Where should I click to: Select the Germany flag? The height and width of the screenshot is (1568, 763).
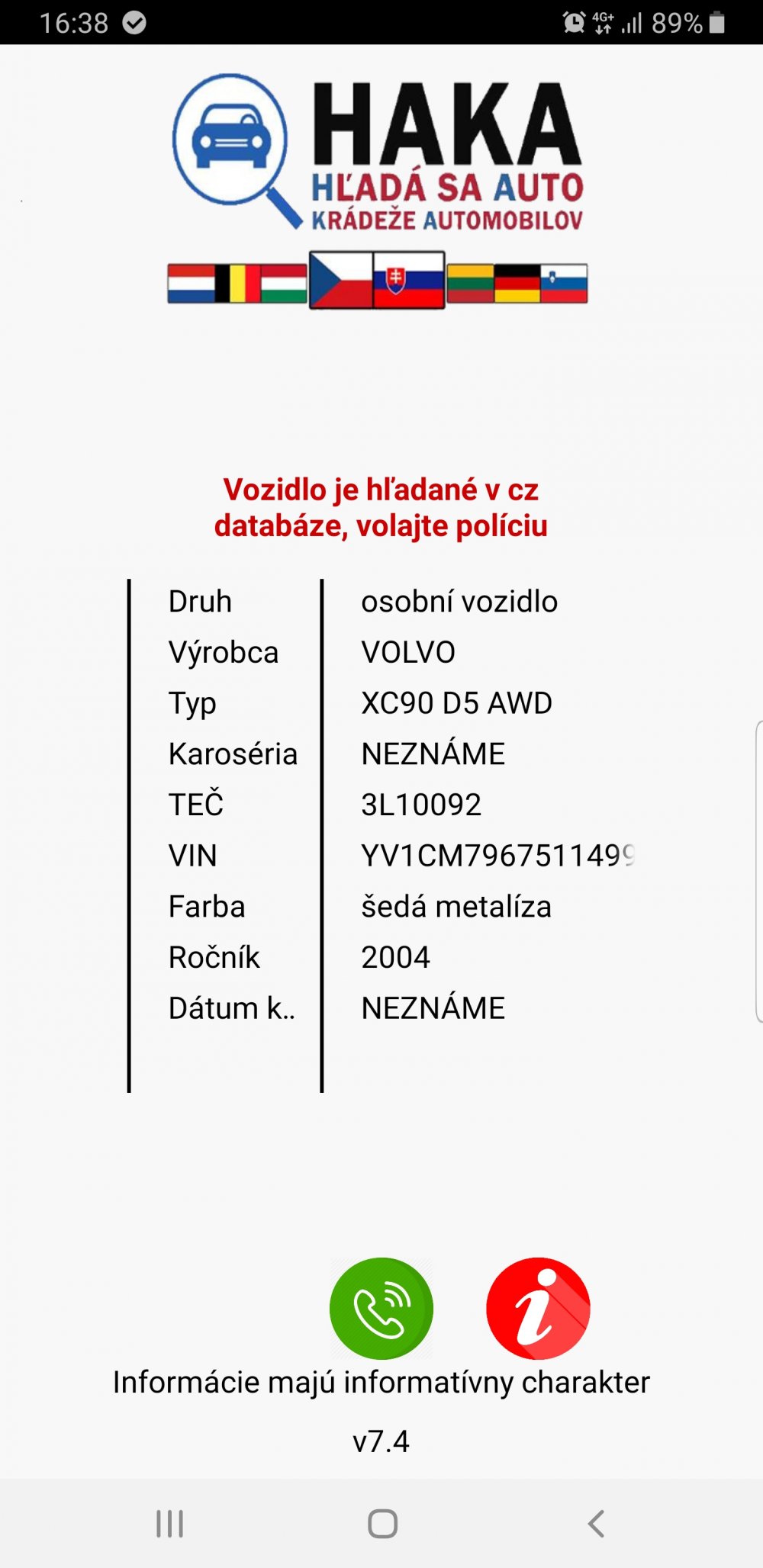coord(517,284)
